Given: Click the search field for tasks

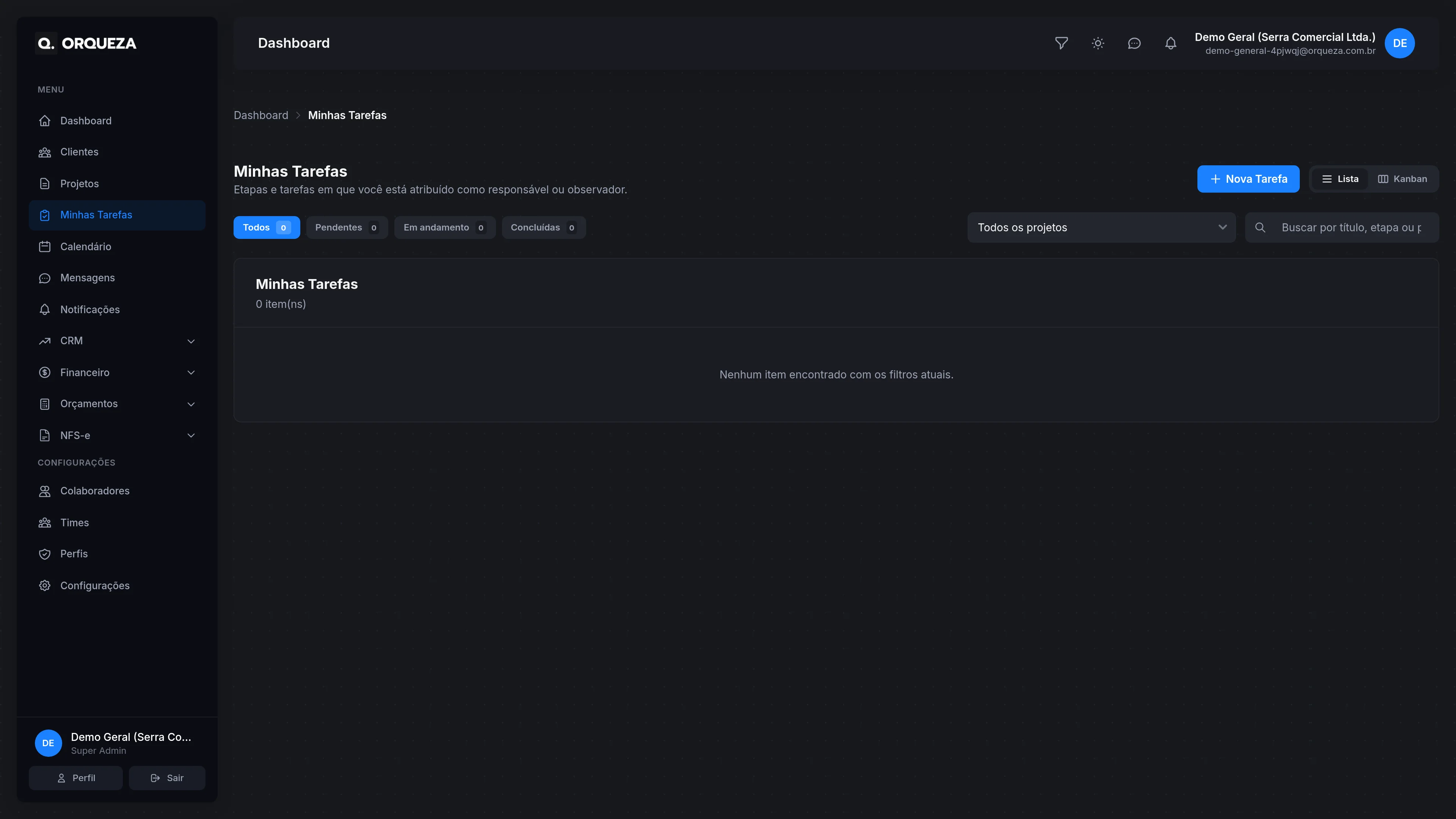Looking at the screenshot, I should point(1342,228).
